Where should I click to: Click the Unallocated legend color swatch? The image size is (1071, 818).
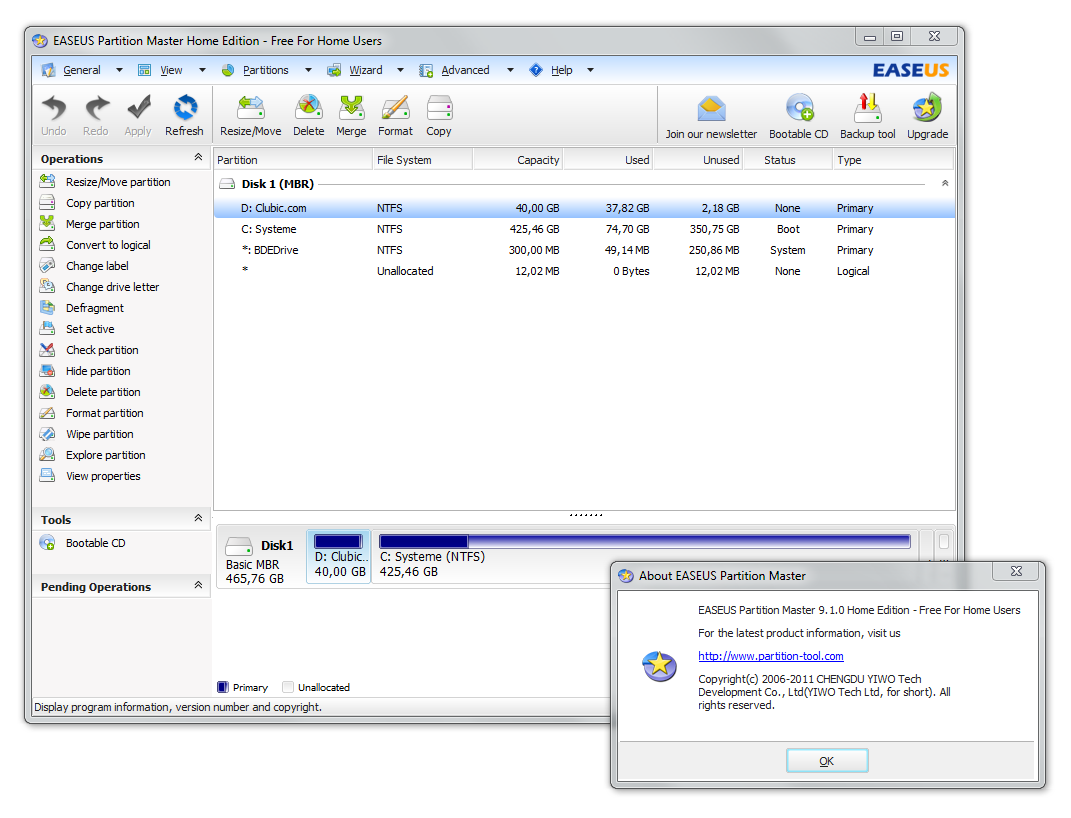pos(288,687)
